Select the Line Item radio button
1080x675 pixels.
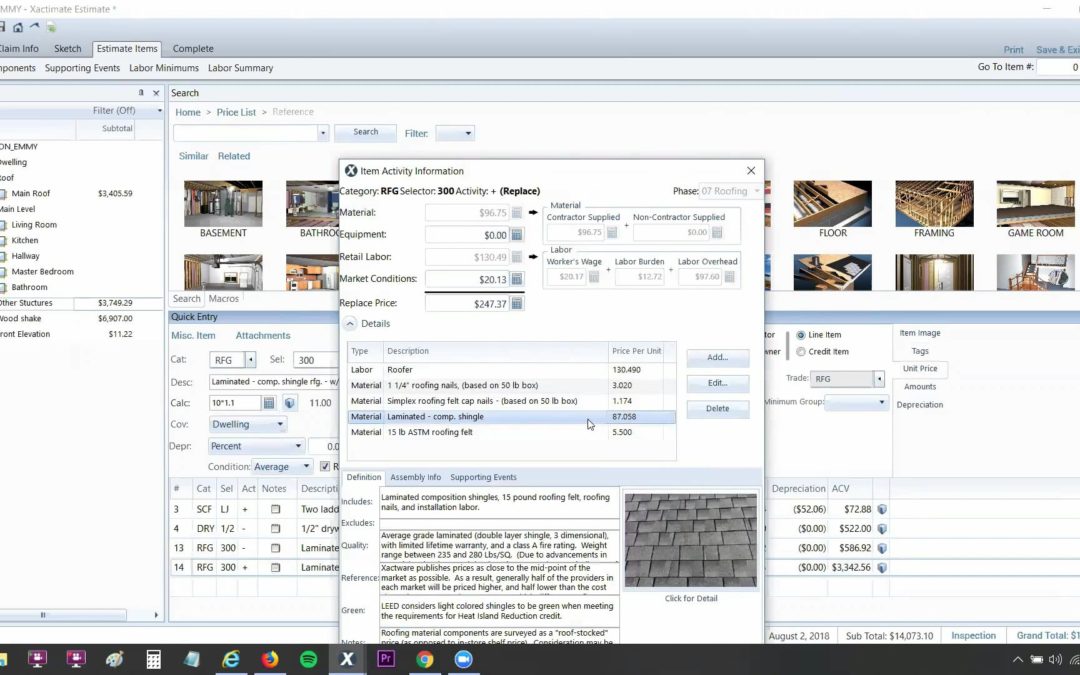tap(800, 335)
